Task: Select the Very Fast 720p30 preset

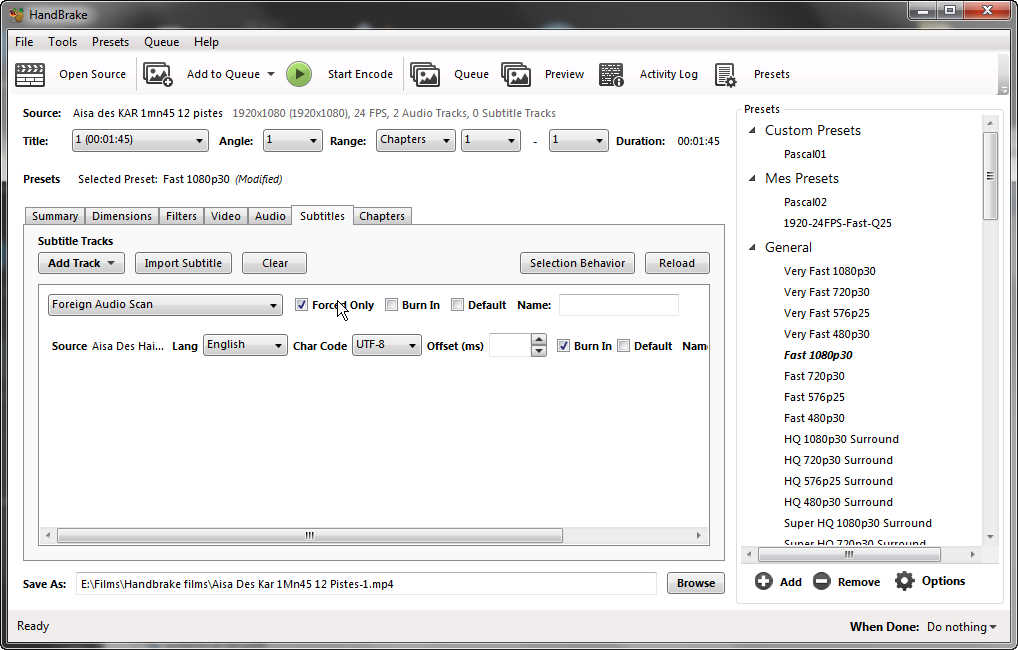Action: click(826, 292)
